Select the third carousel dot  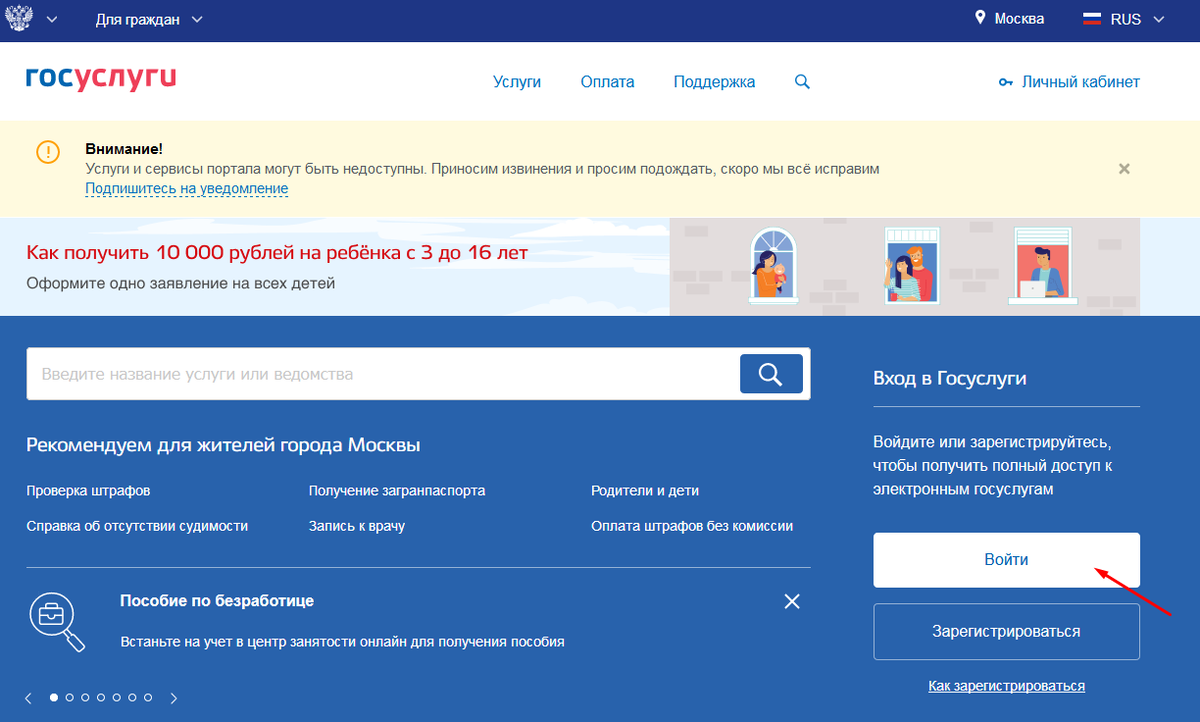tap(86, 697)
